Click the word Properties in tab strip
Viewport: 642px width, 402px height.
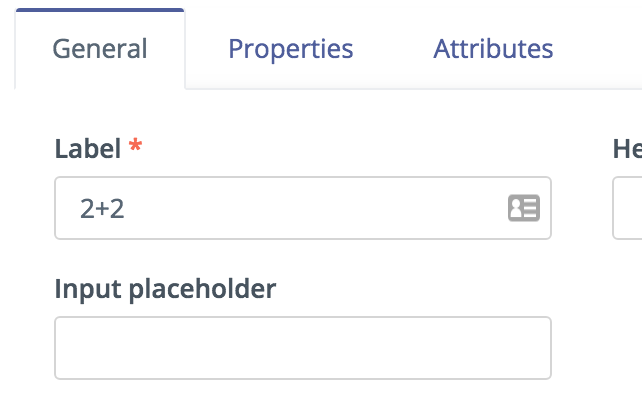[290, 49]
